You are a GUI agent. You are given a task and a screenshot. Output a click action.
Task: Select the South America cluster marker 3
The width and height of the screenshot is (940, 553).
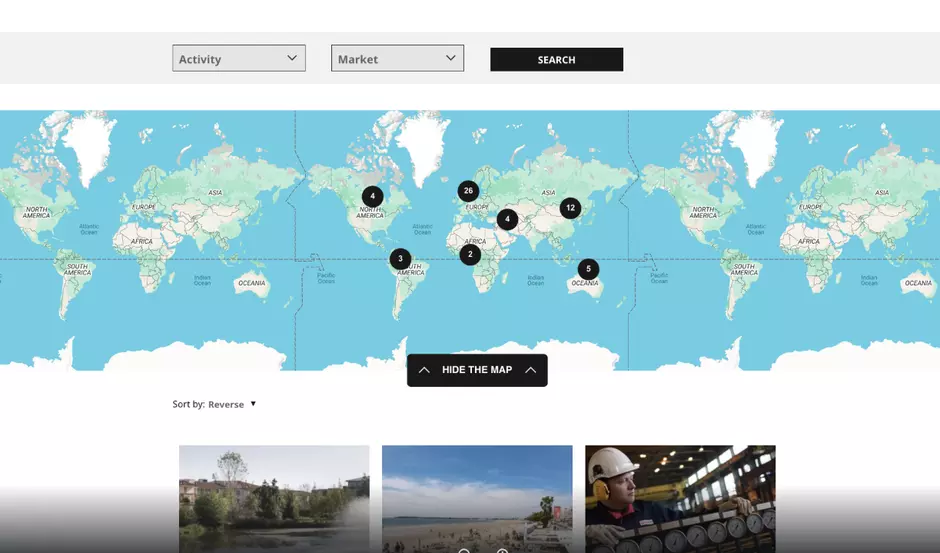[x=400, y=259]
